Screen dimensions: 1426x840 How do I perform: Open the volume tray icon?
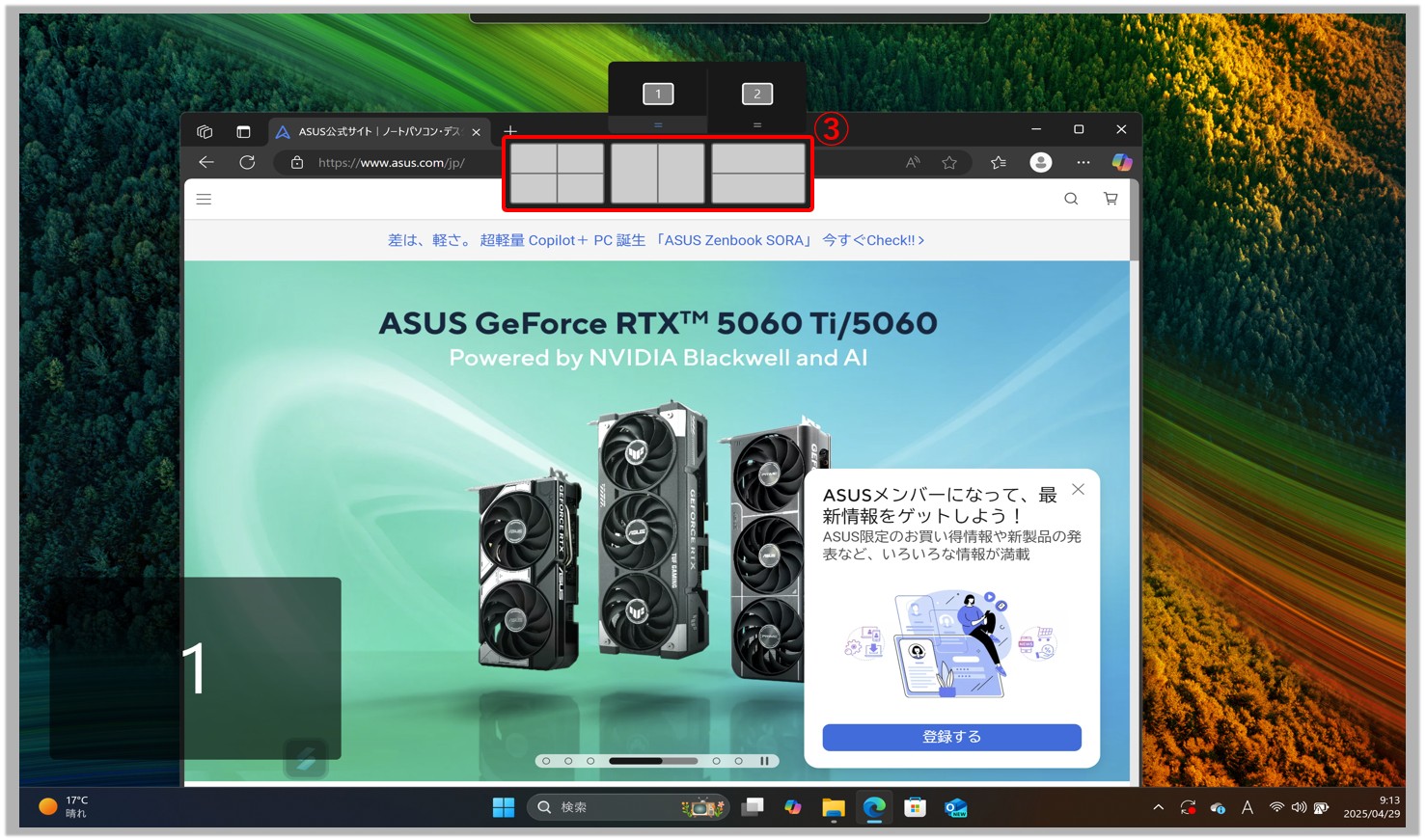point(1299,807)
